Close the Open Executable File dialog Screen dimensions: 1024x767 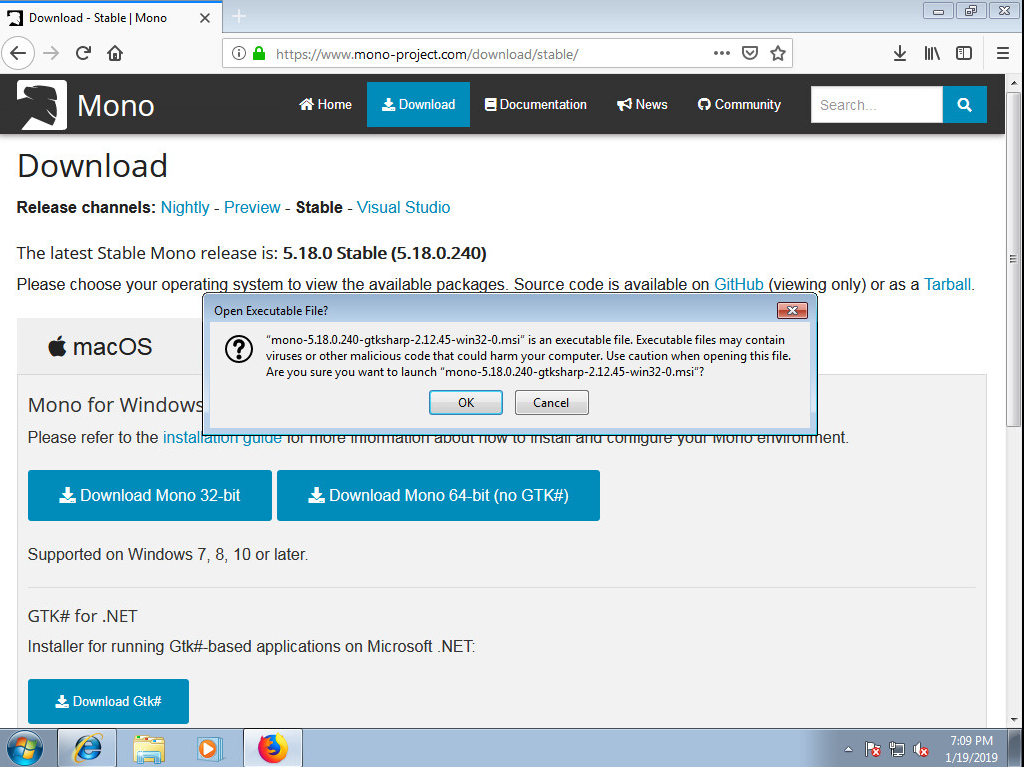792,310
